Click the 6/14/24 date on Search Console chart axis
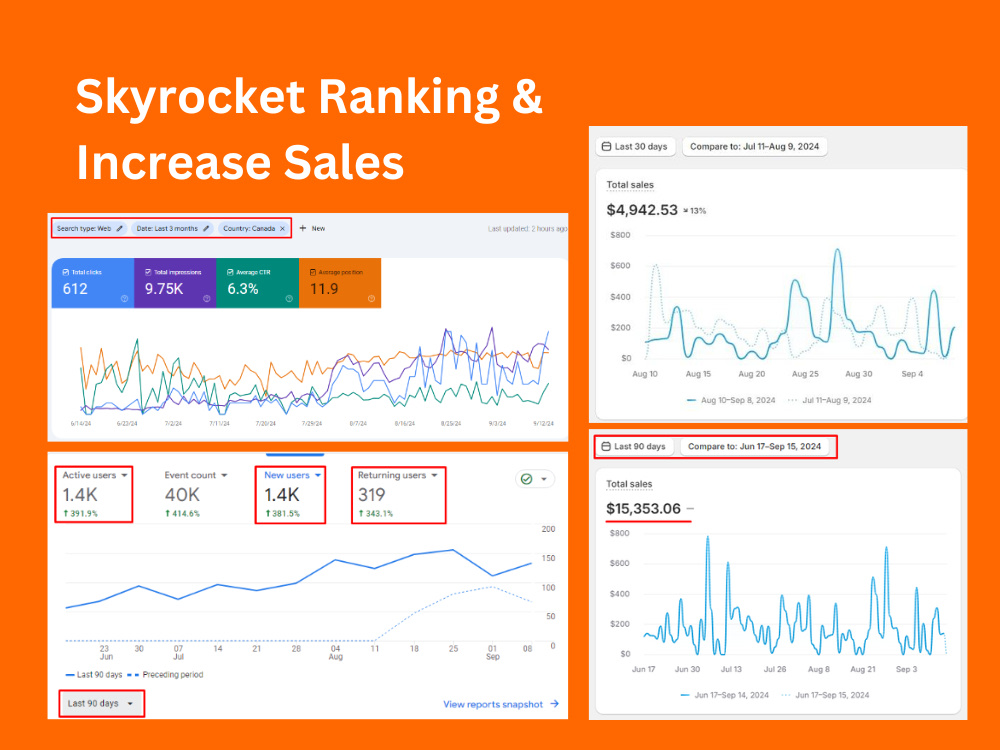 (80, 423)
